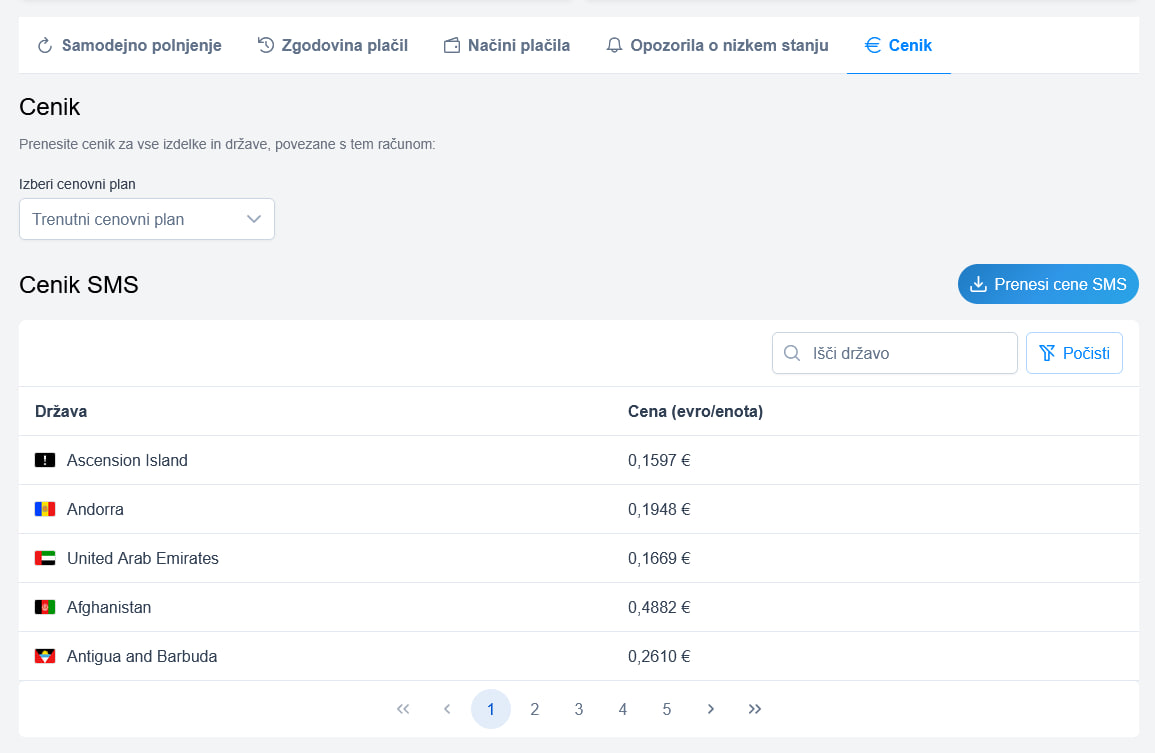Expand the Trenutni cenovni plan dropdown
Screen dimensions: 1155x753
coord(147,219)
